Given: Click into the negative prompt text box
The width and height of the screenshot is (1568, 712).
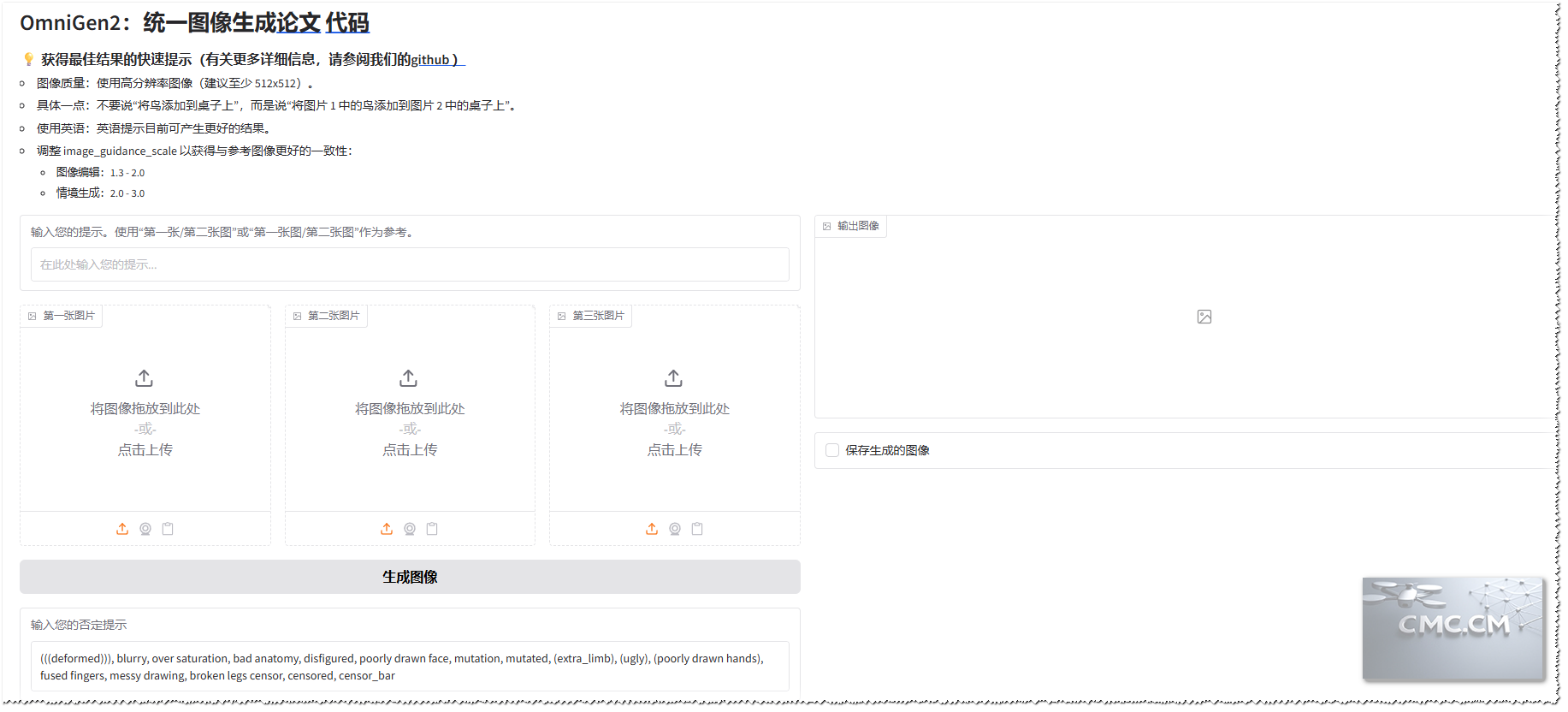Looking at the screenshot, I should 410,667.
